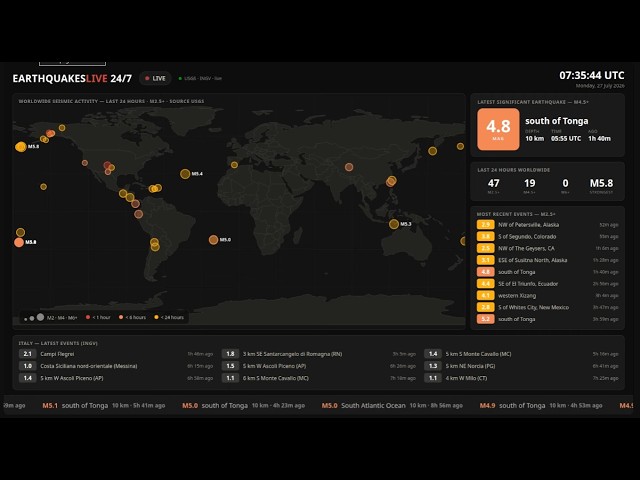Select the 4 km W Milo (CT) event
640x480 pixels.
(x=522, y=378)
